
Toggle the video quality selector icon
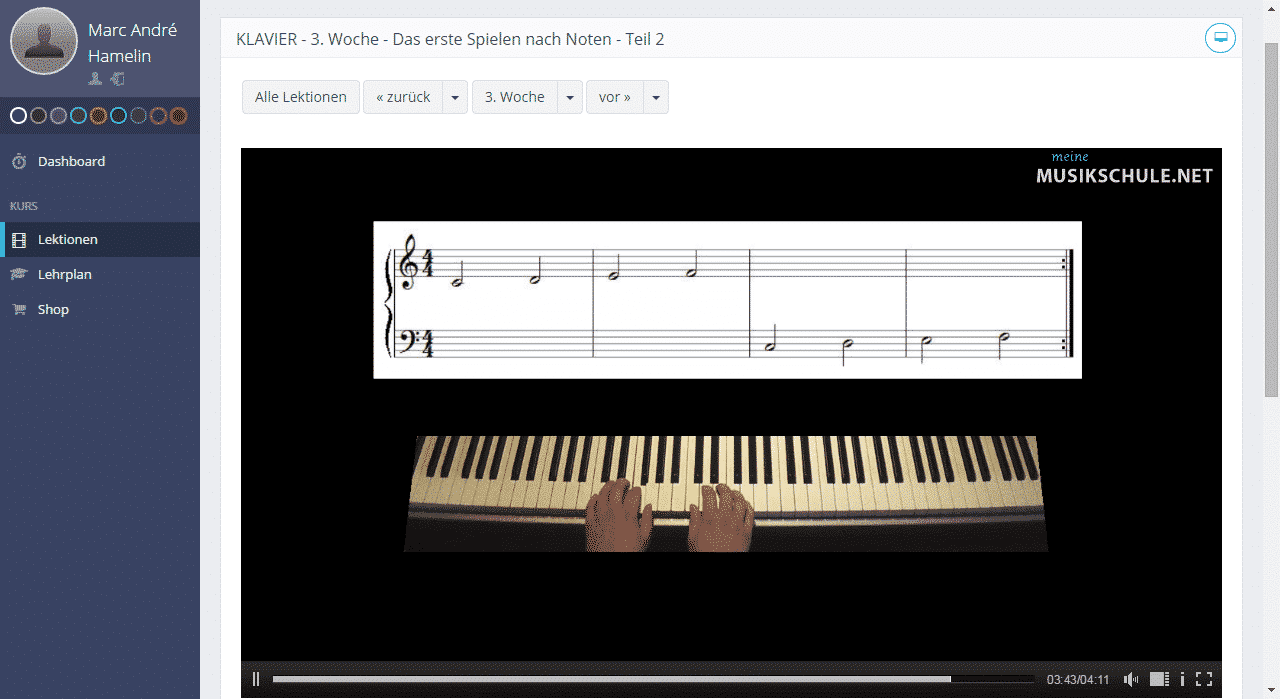click(1159, 679)
